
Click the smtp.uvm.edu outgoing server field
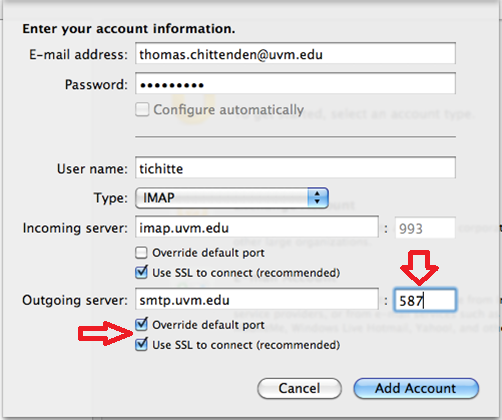pyautogui.click(x=257, y=300)
